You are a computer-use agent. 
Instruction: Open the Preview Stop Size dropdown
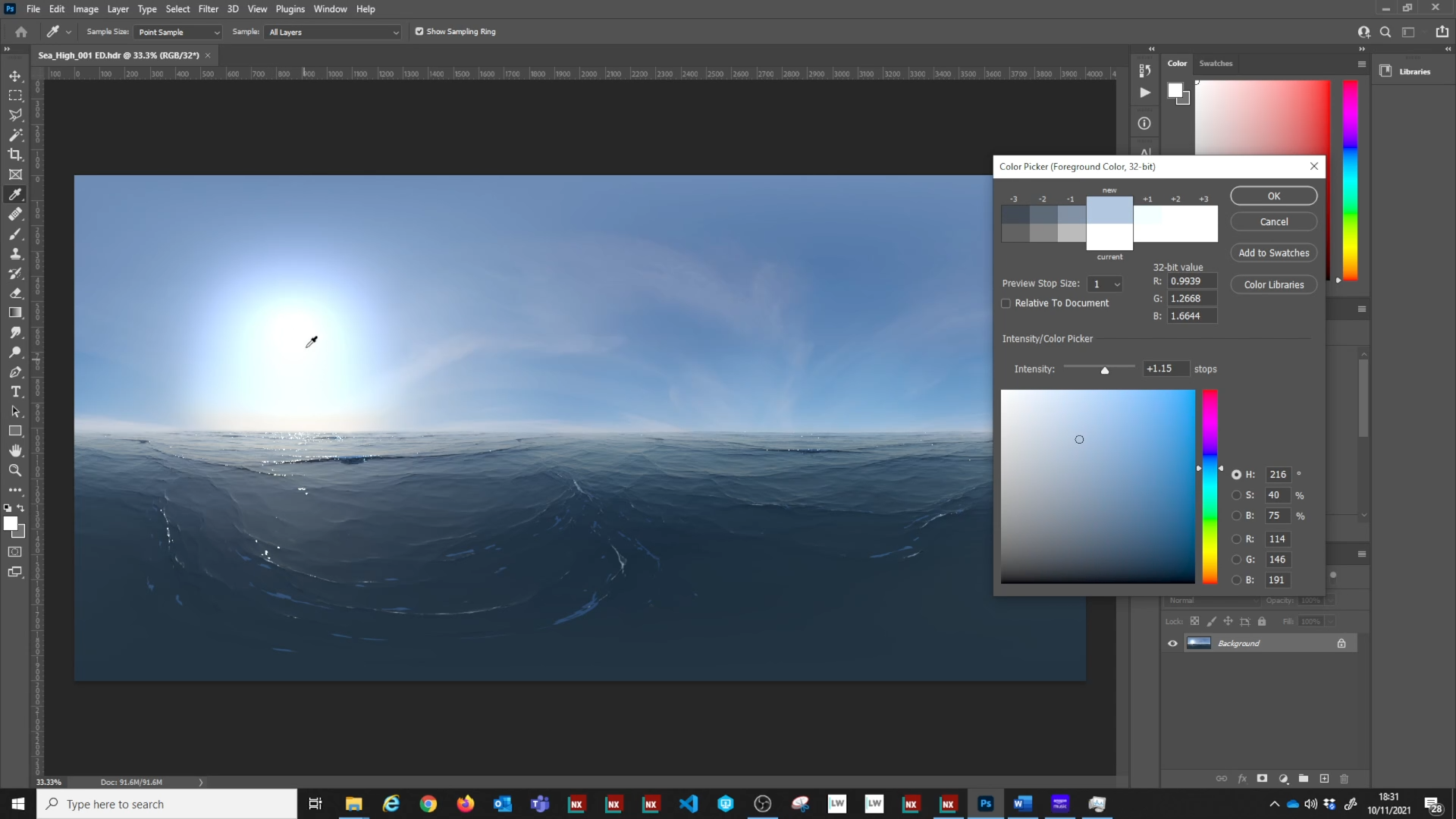coord(1105,284)
